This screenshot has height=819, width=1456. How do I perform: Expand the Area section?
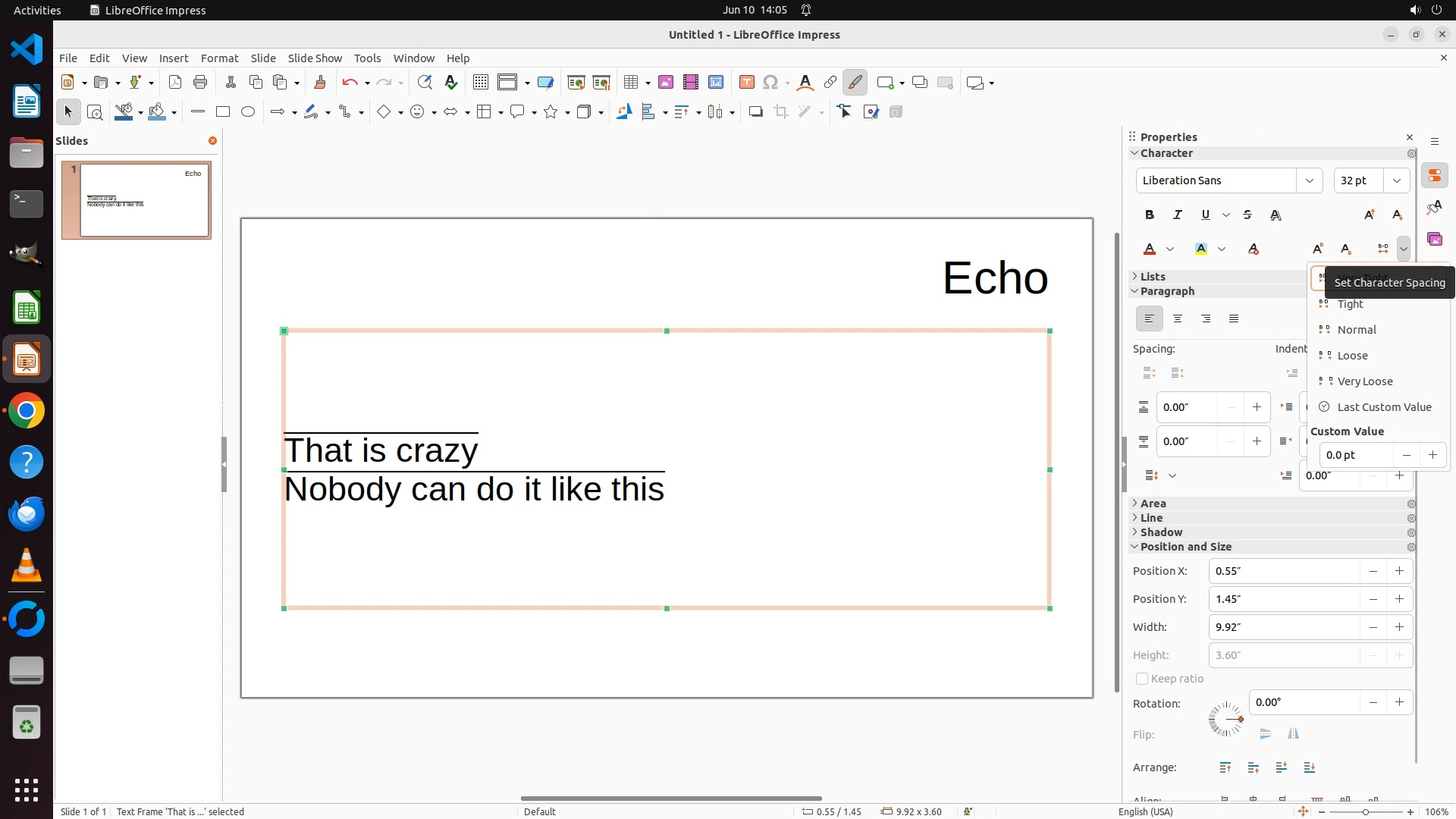(1153, 504)
